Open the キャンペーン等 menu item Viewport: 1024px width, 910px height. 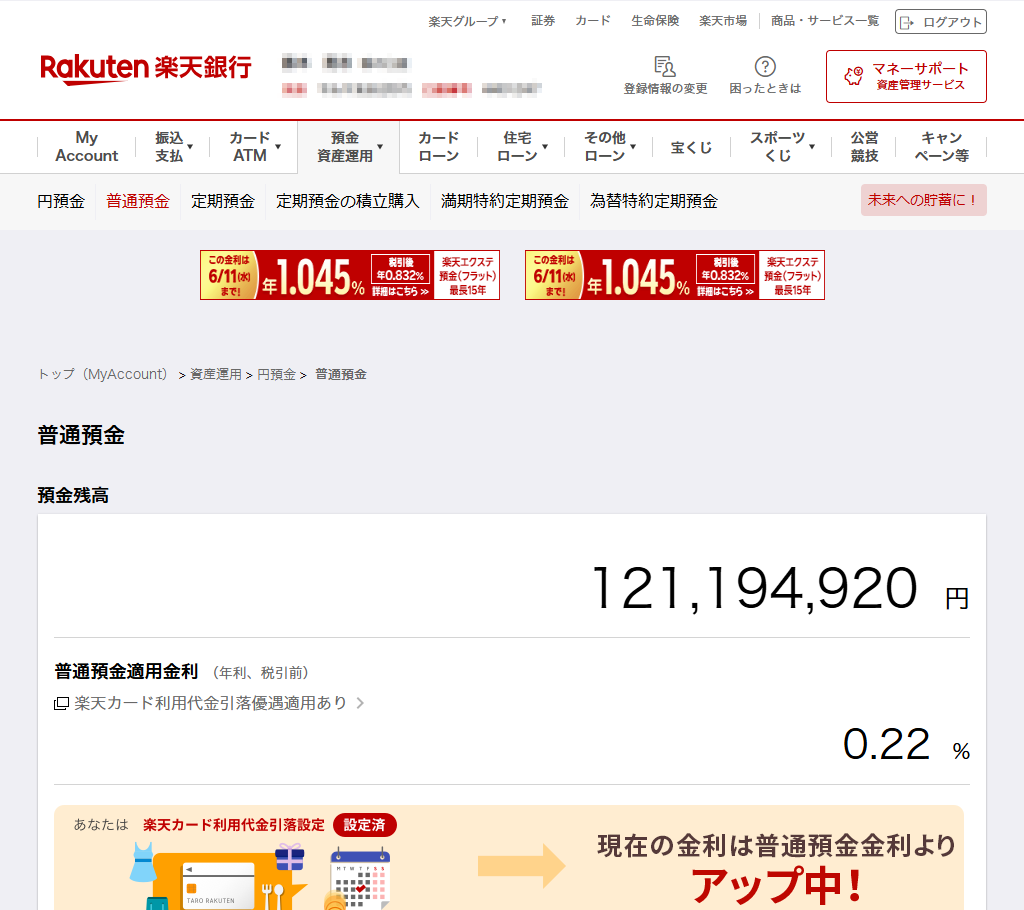pos(941,147)
